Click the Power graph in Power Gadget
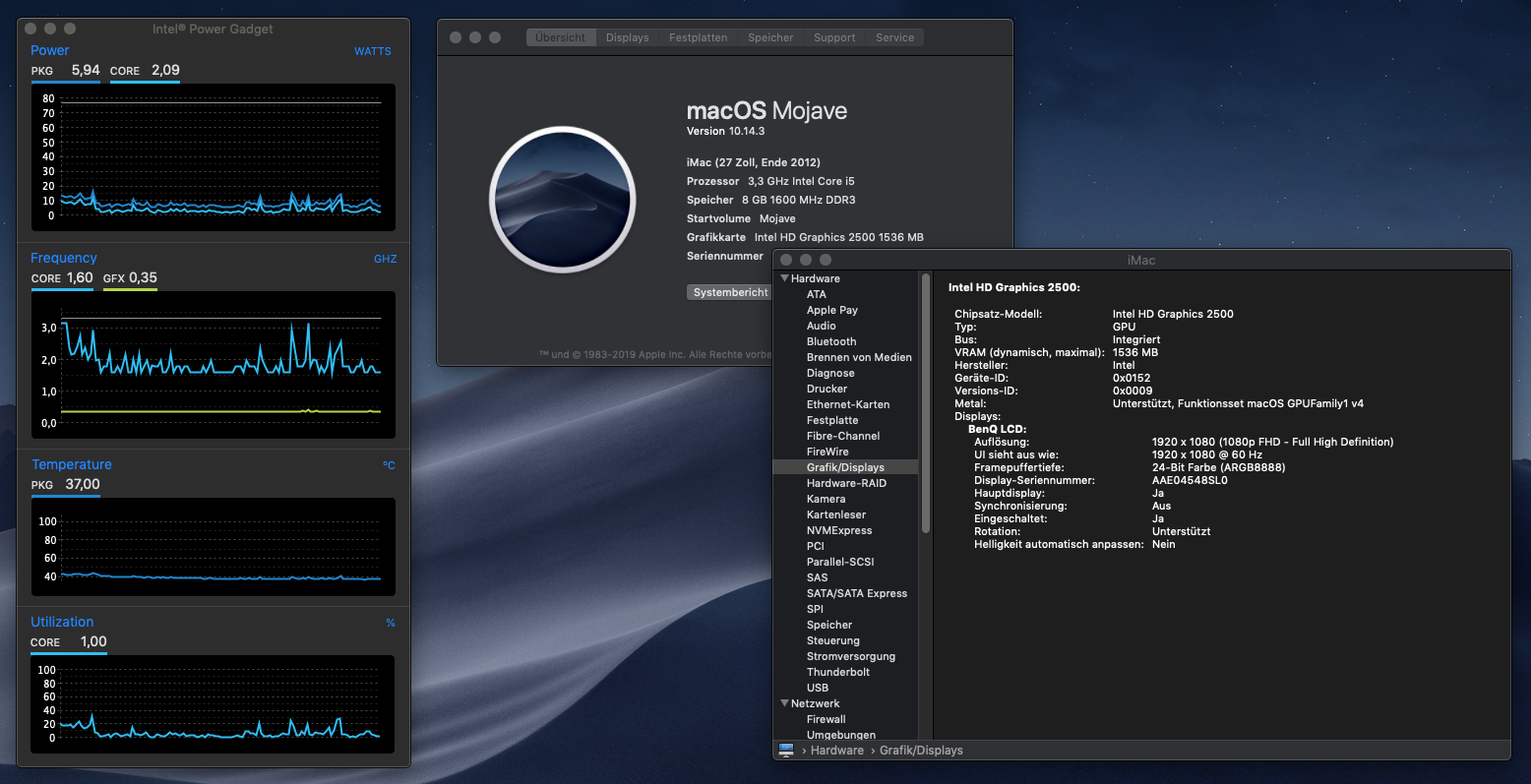The image size is (1531, 784). 214,157
